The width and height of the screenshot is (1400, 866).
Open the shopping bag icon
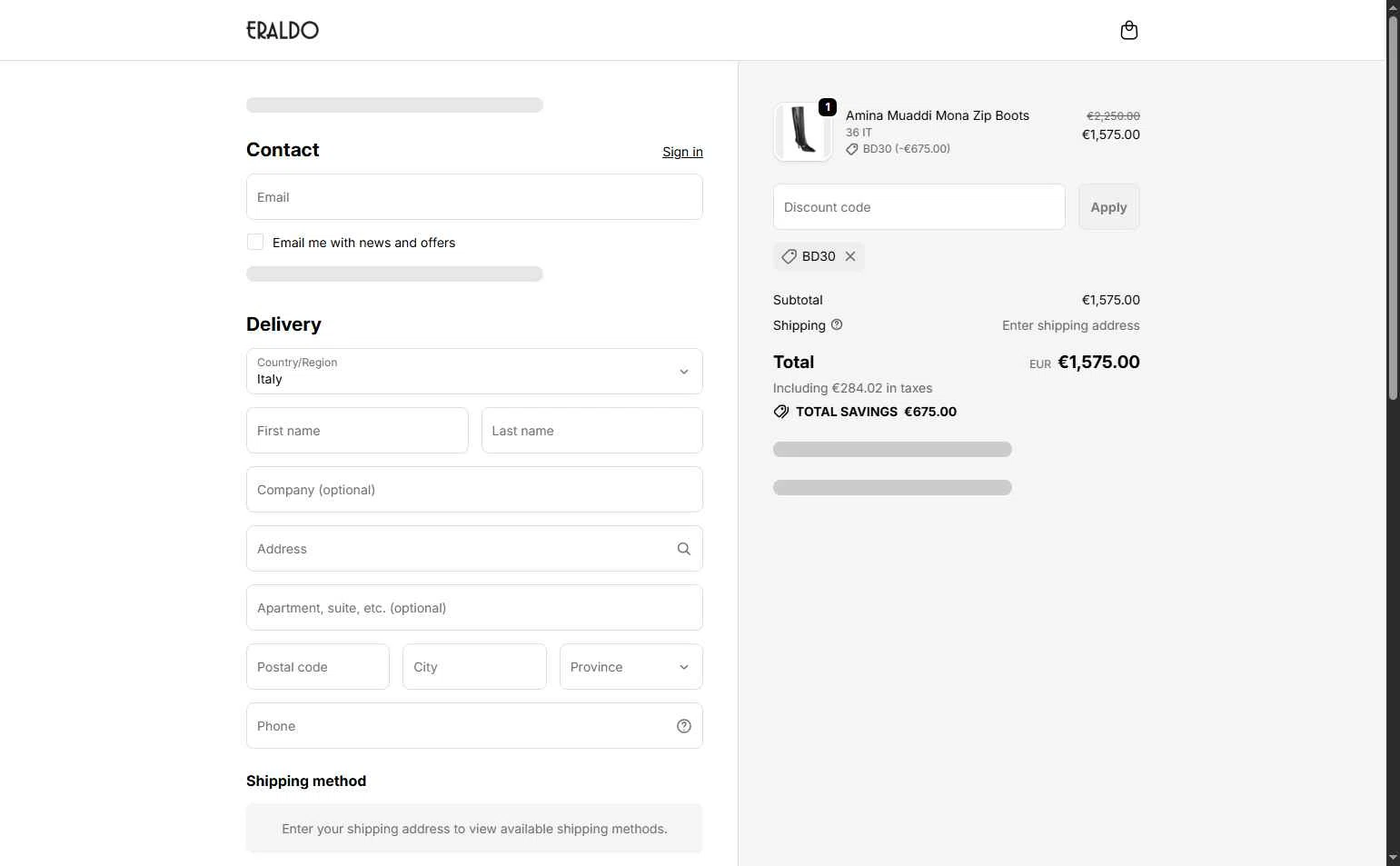click(1128, 31)
